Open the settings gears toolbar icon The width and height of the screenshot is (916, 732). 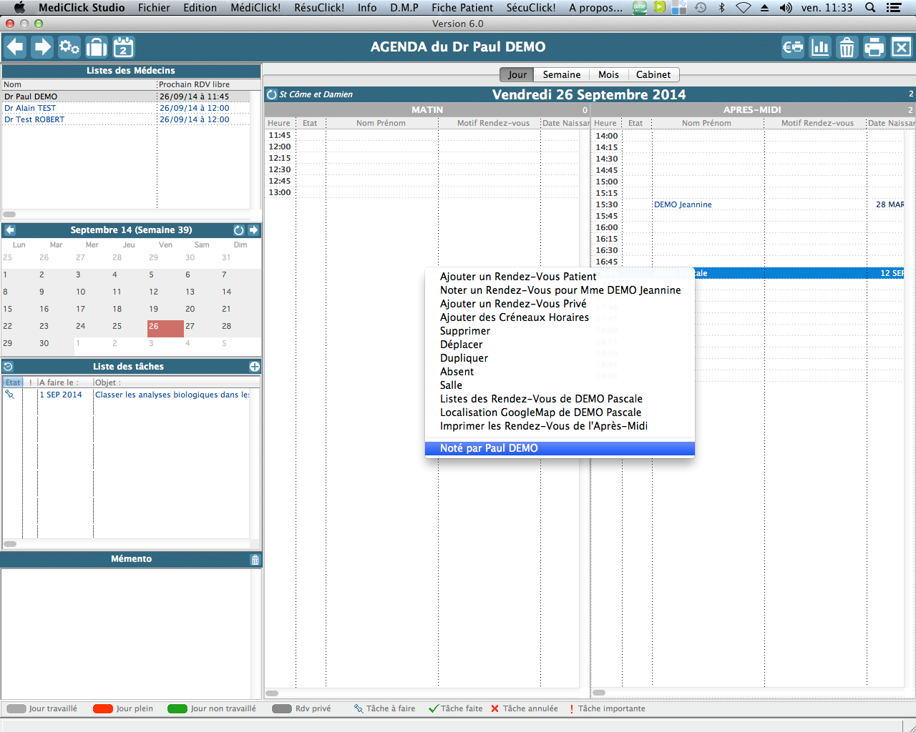click(x=69, y=47)
